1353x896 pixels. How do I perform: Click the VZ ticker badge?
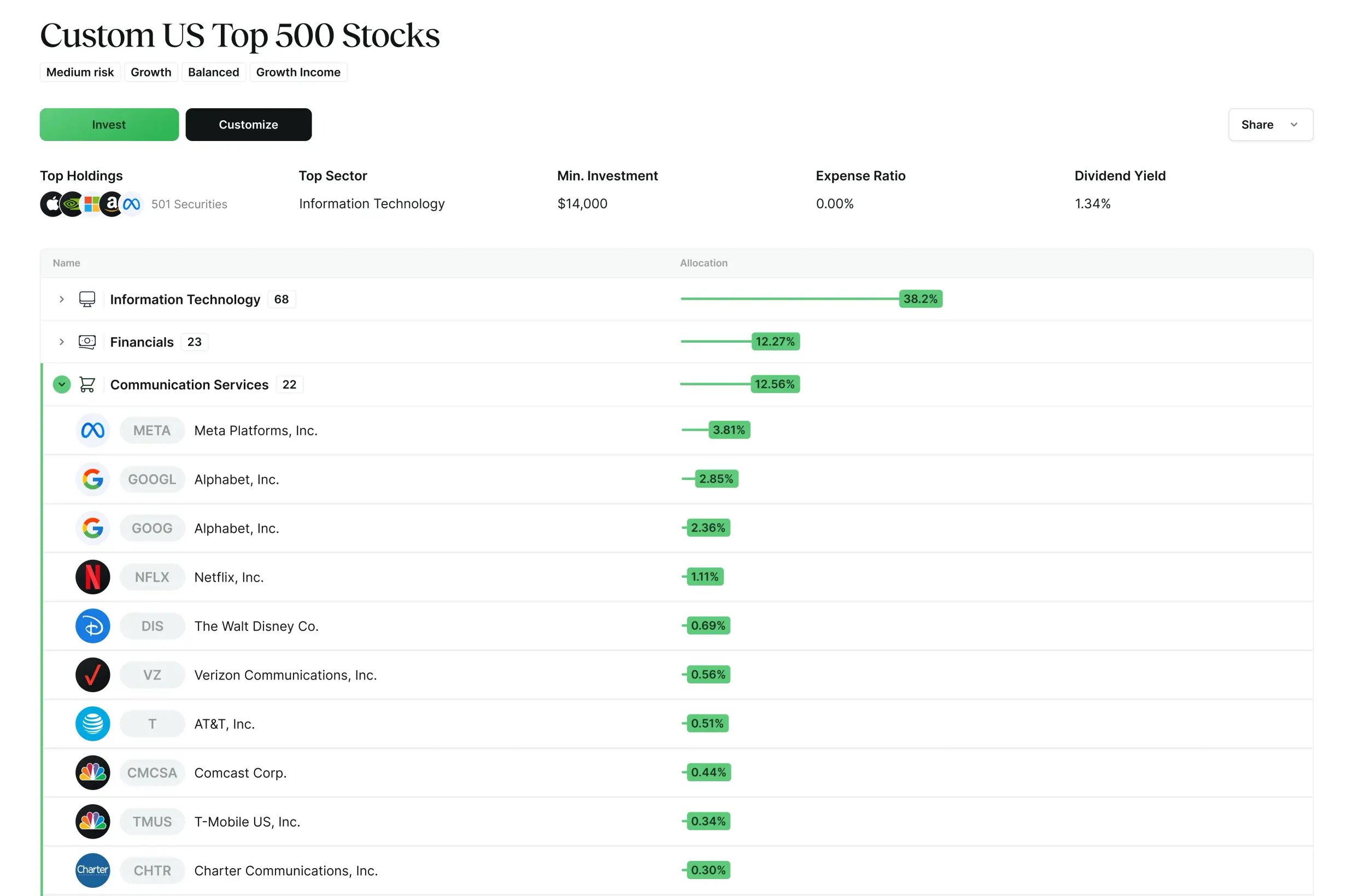click(x=152, y=675)
